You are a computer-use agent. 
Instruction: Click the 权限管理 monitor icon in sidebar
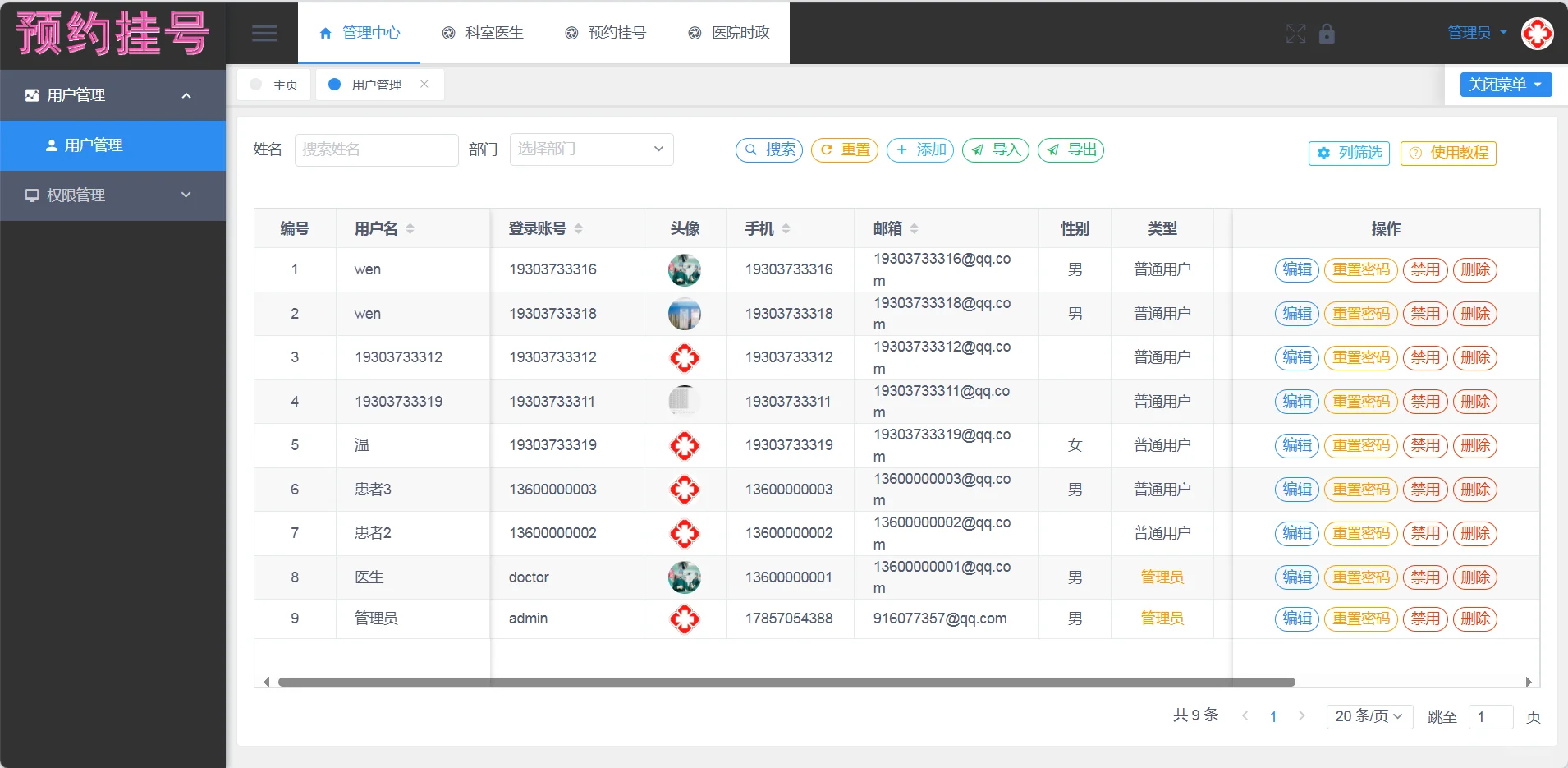31,195
